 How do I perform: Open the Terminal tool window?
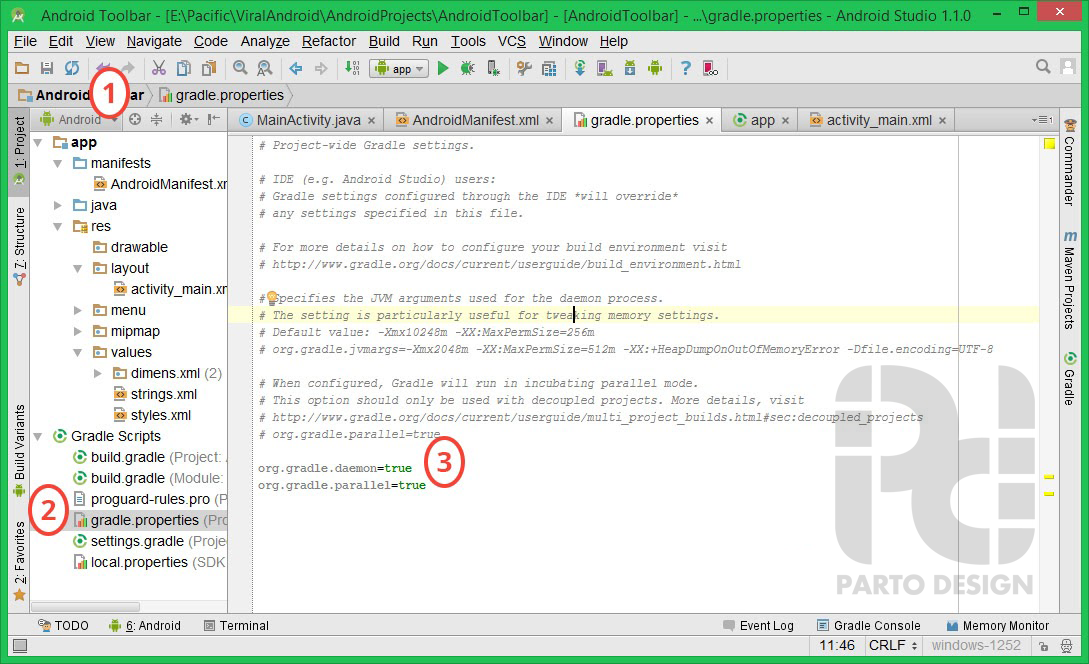click(236, 626)
